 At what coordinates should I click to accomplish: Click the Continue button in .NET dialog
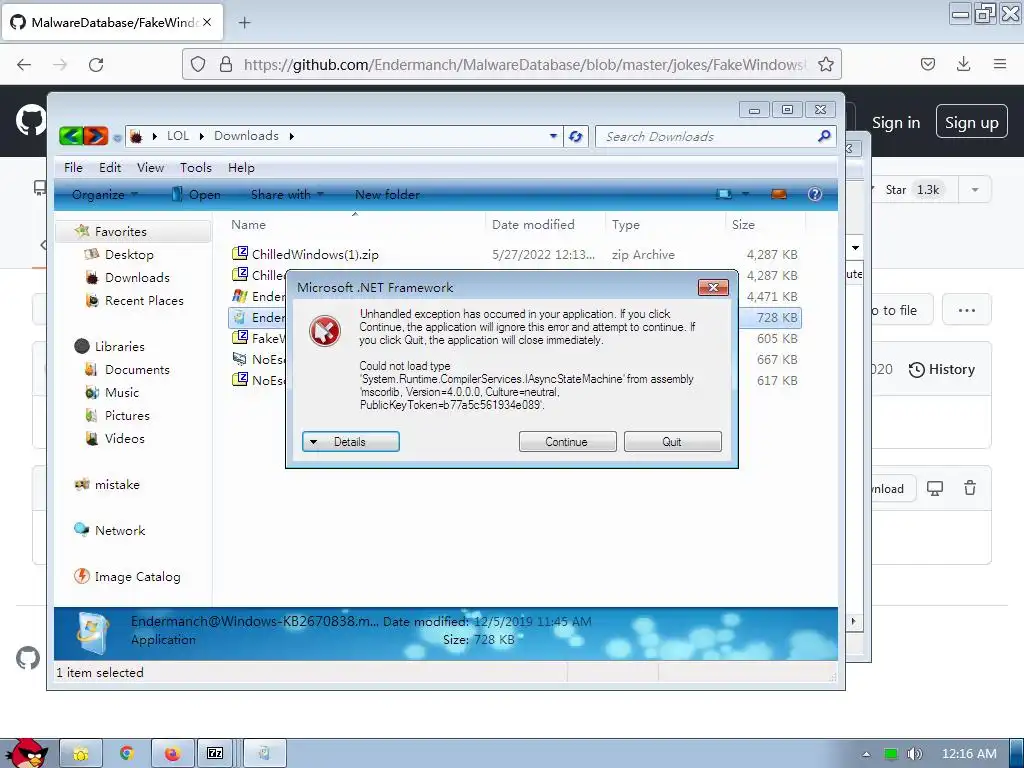[567, 441]
